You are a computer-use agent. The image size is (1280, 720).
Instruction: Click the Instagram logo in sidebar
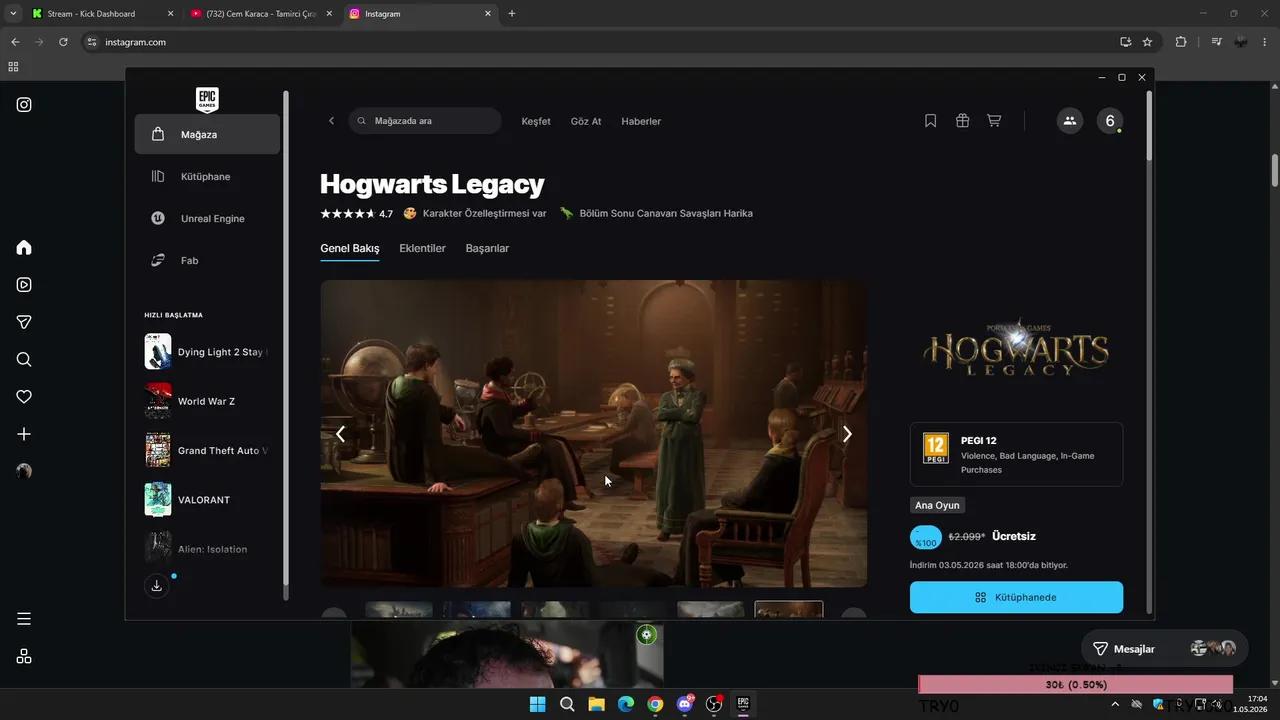(x=24, y=104)
